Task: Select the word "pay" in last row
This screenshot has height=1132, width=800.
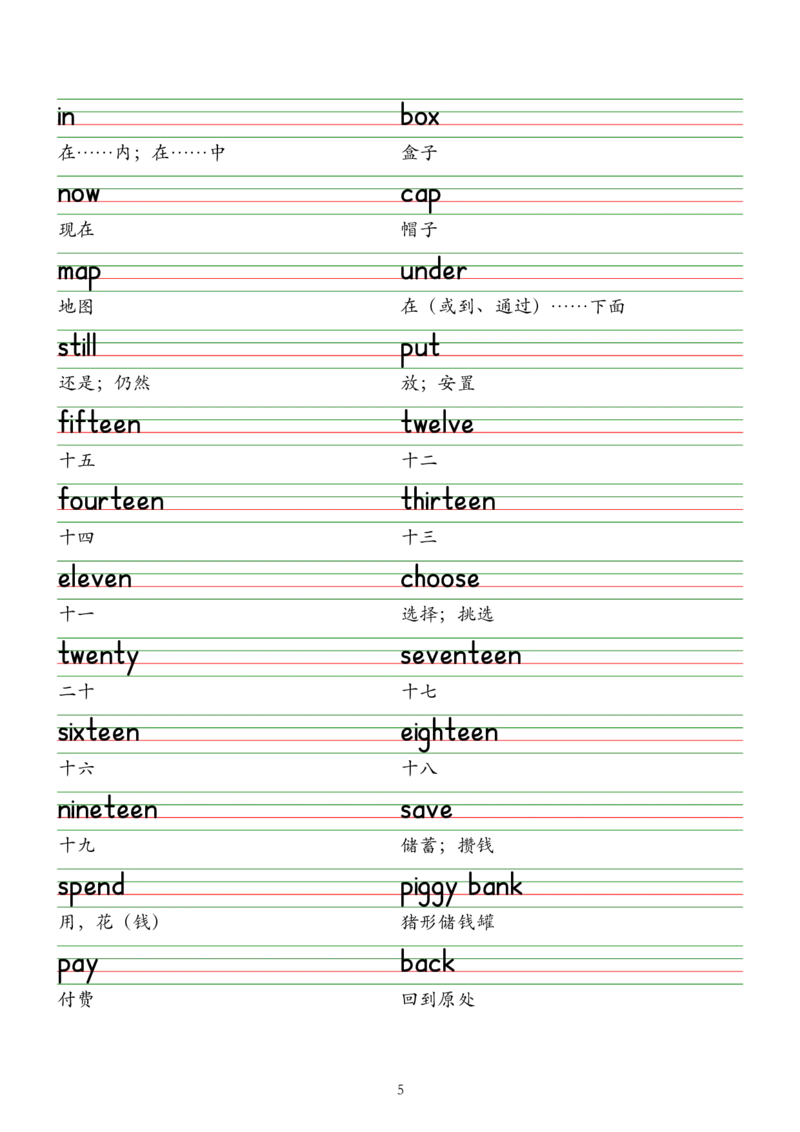Action: click(77, 968)
